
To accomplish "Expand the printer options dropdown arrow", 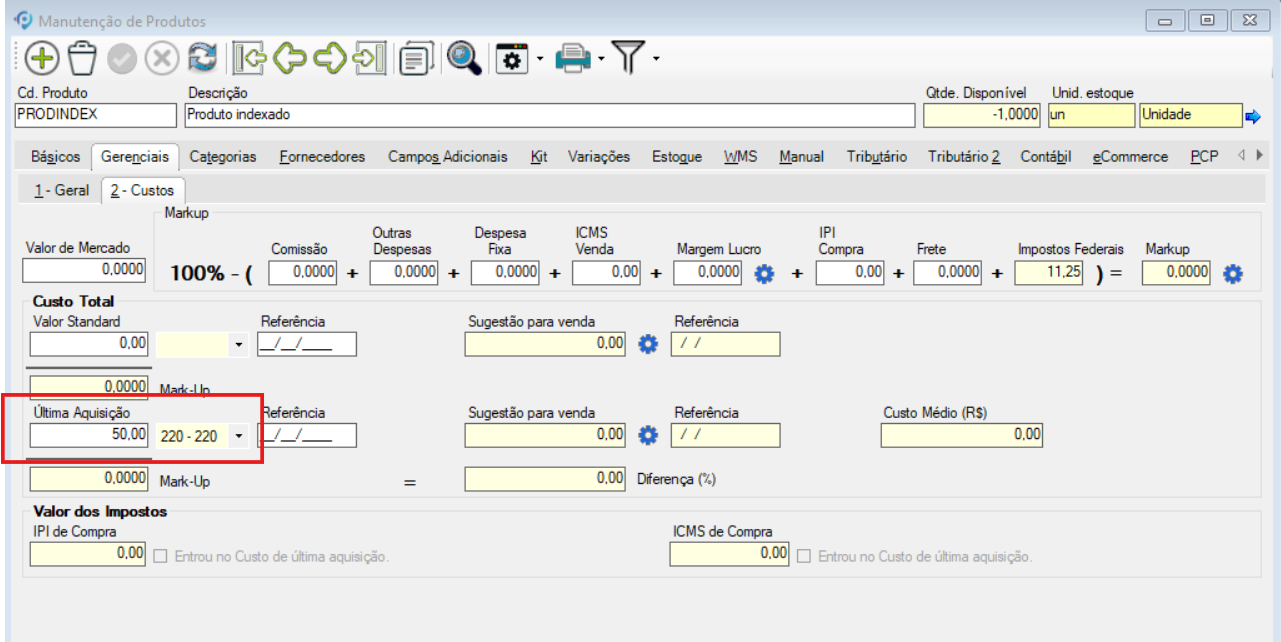I will (601, 59).
